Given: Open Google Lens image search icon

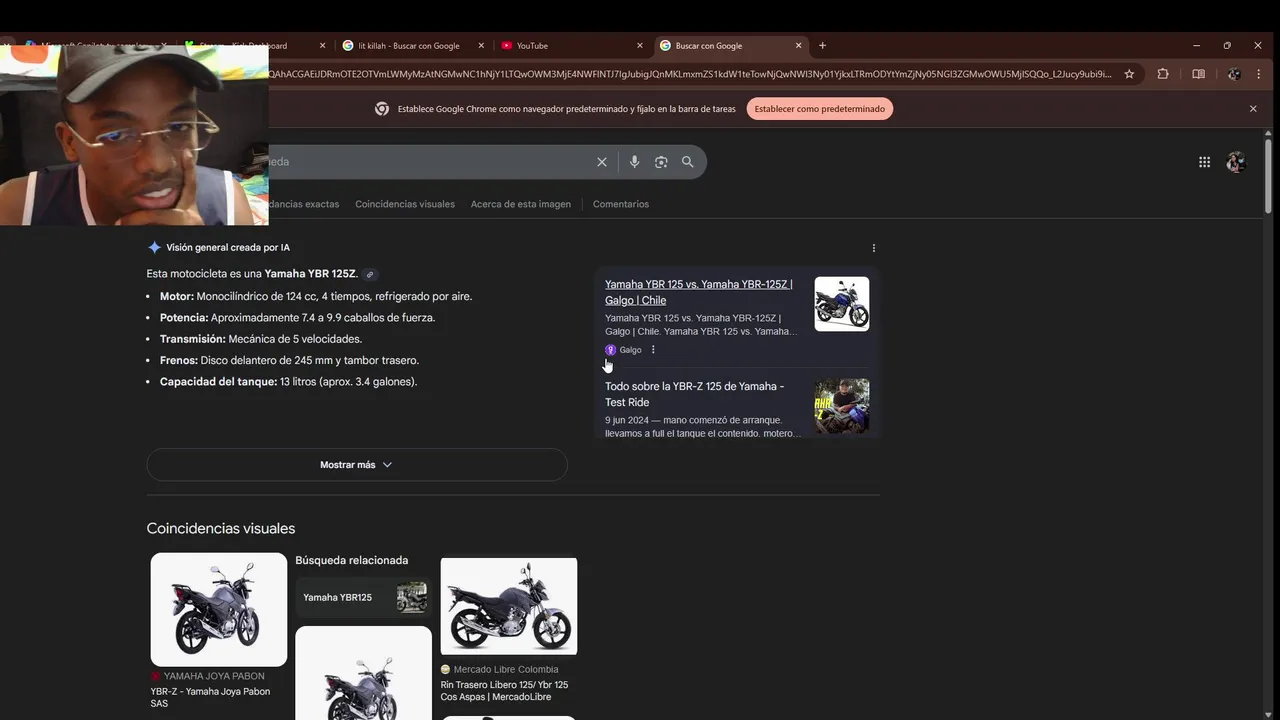Looking at the screenshot, I should [x=661, y=162].
